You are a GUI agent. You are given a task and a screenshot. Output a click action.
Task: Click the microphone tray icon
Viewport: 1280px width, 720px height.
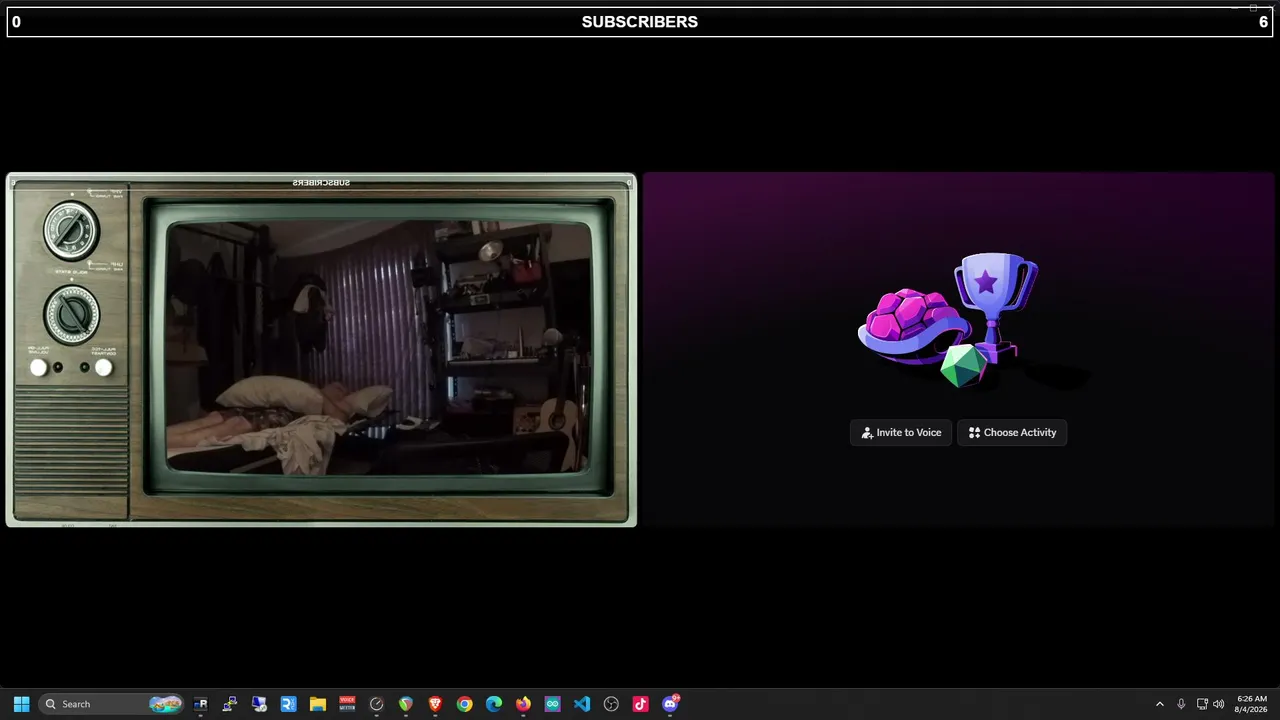[x=1181, y=704]
